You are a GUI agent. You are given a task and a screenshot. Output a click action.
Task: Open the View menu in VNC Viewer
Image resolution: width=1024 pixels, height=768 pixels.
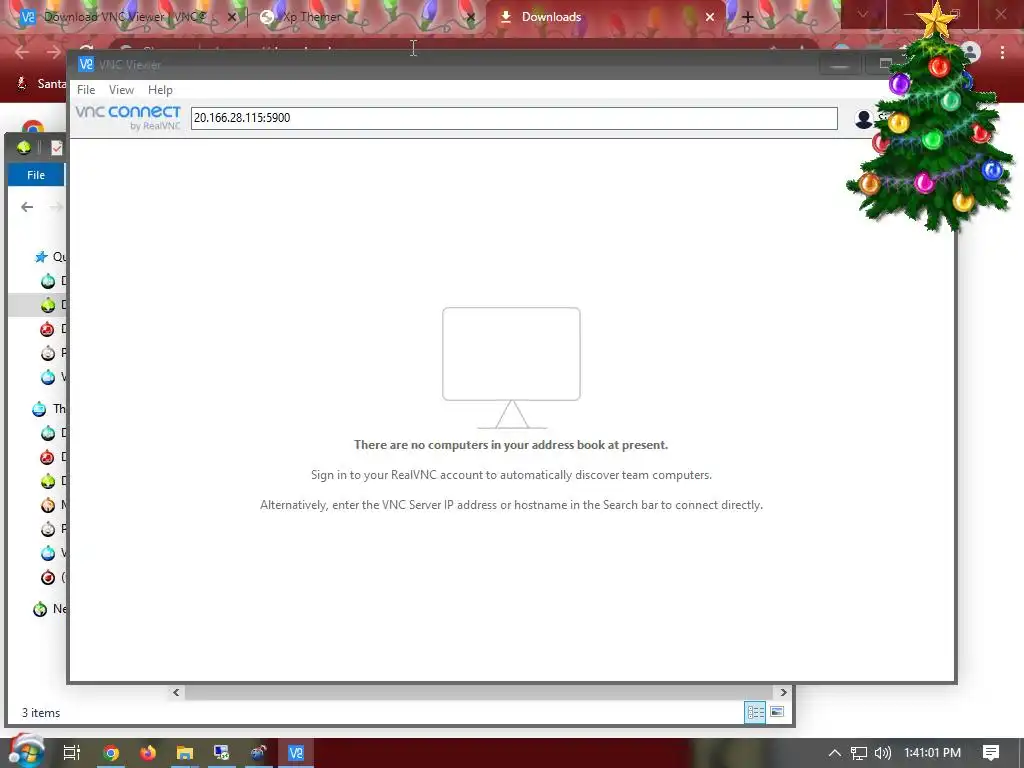[x=121, y=89]
